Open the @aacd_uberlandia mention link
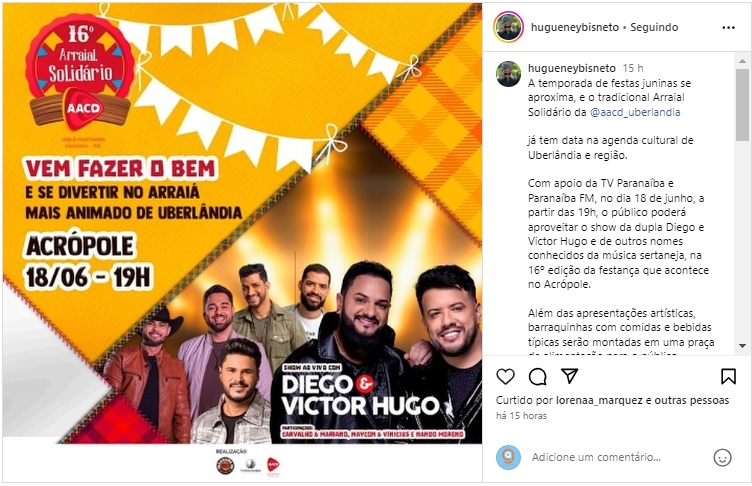Viewport: 752px width, 486px height. [635, 112]
